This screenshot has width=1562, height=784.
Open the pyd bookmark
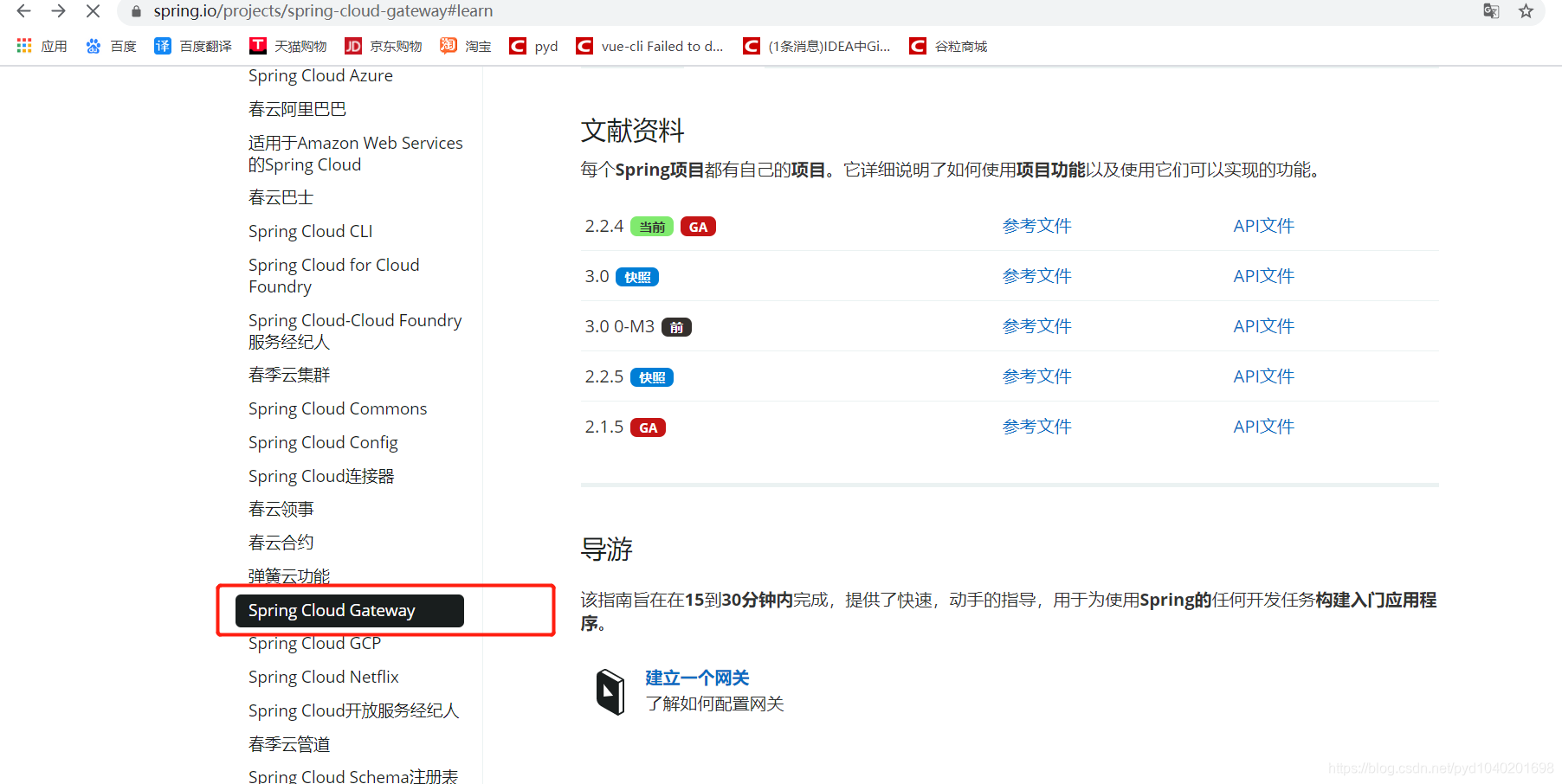(x=533, y=46)
